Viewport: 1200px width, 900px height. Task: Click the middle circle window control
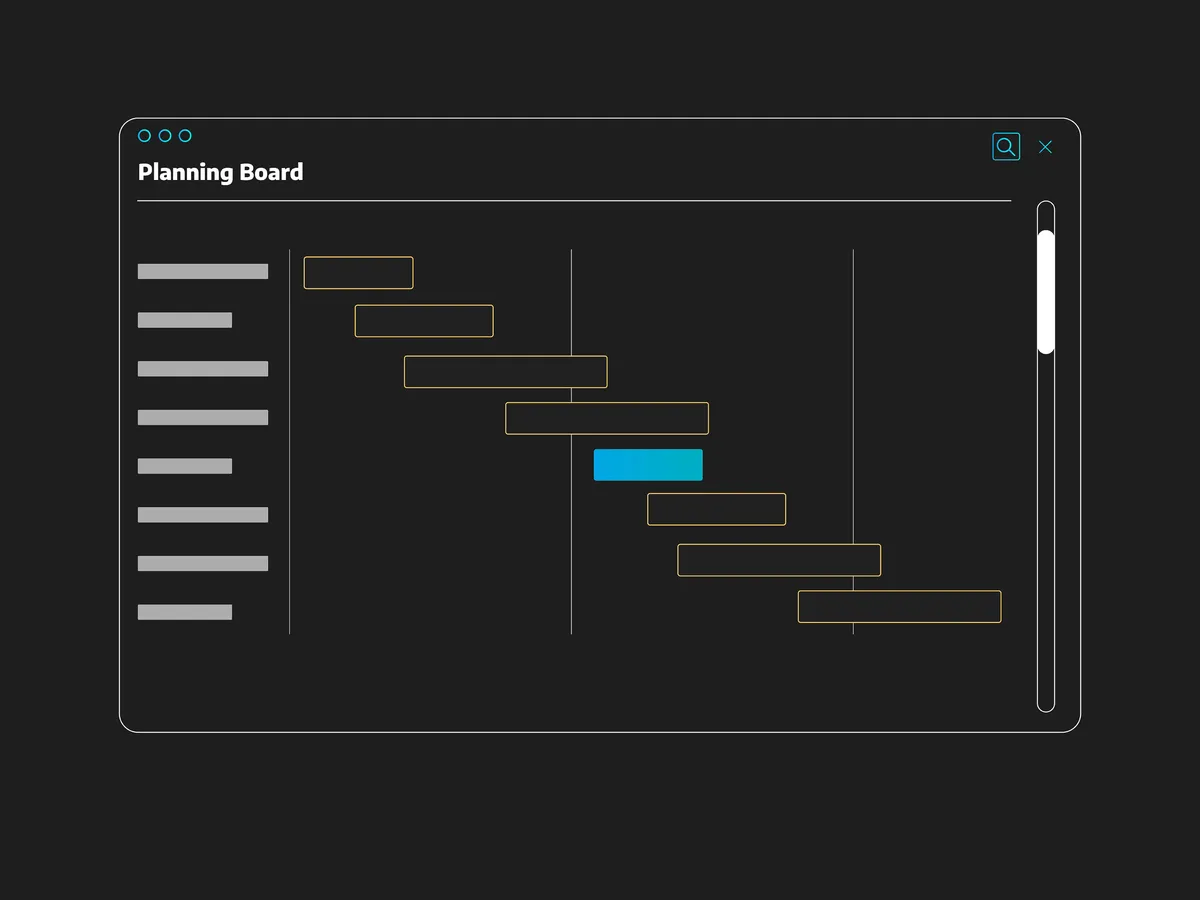pos(165,136)
